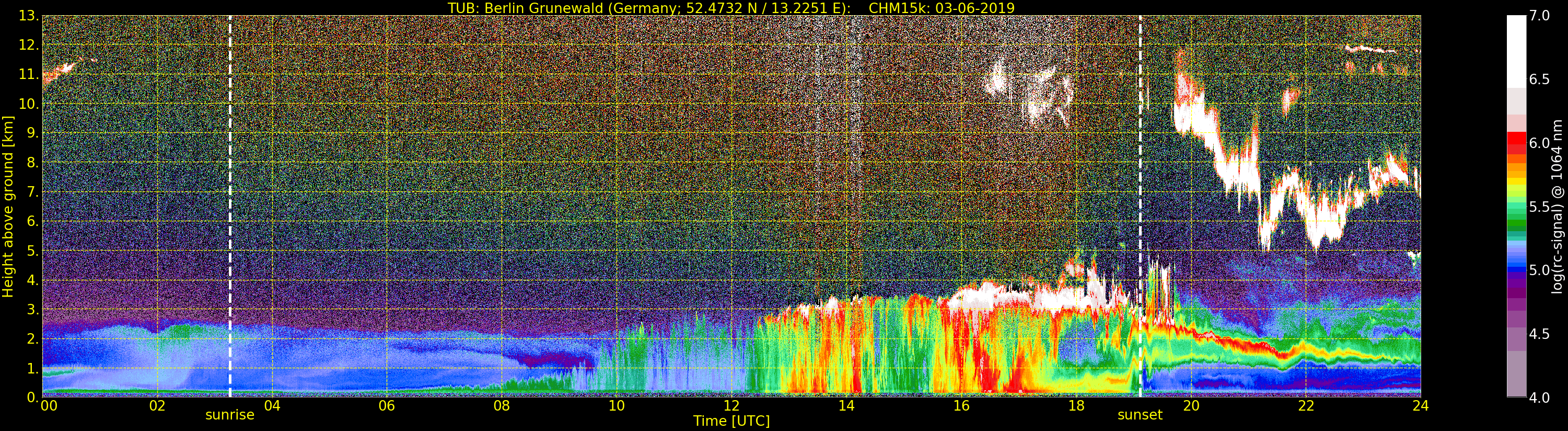Click the CHM15k: 03-06-2019 date in title
Viewport: 1568px width, 431px height.
coord(942,8)
